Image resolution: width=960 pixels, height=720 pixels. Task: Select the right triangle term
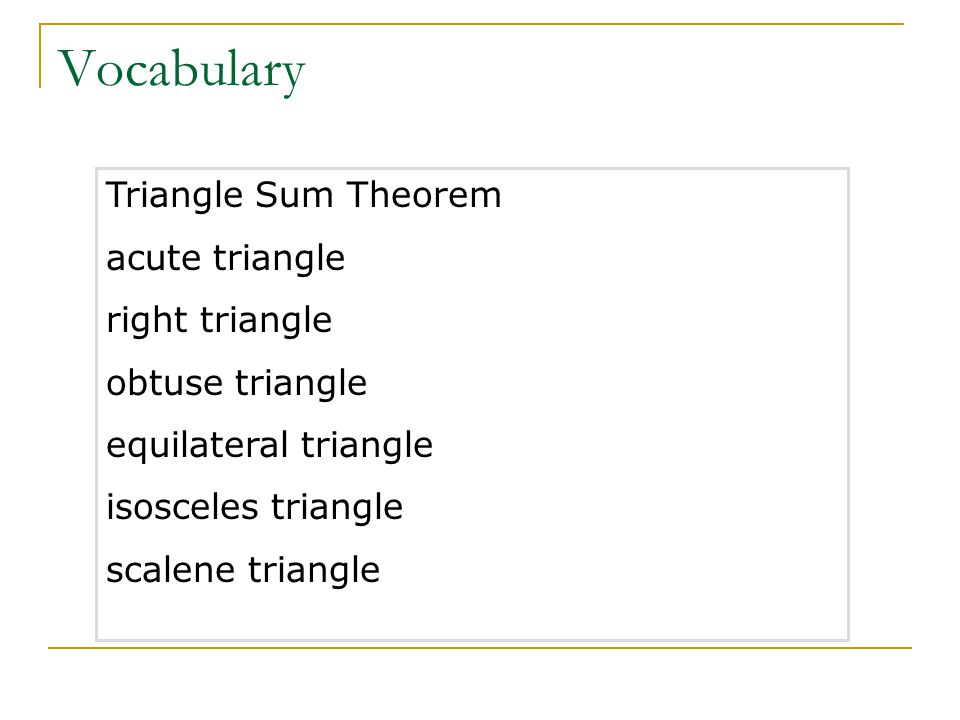(x=219, y=321)
